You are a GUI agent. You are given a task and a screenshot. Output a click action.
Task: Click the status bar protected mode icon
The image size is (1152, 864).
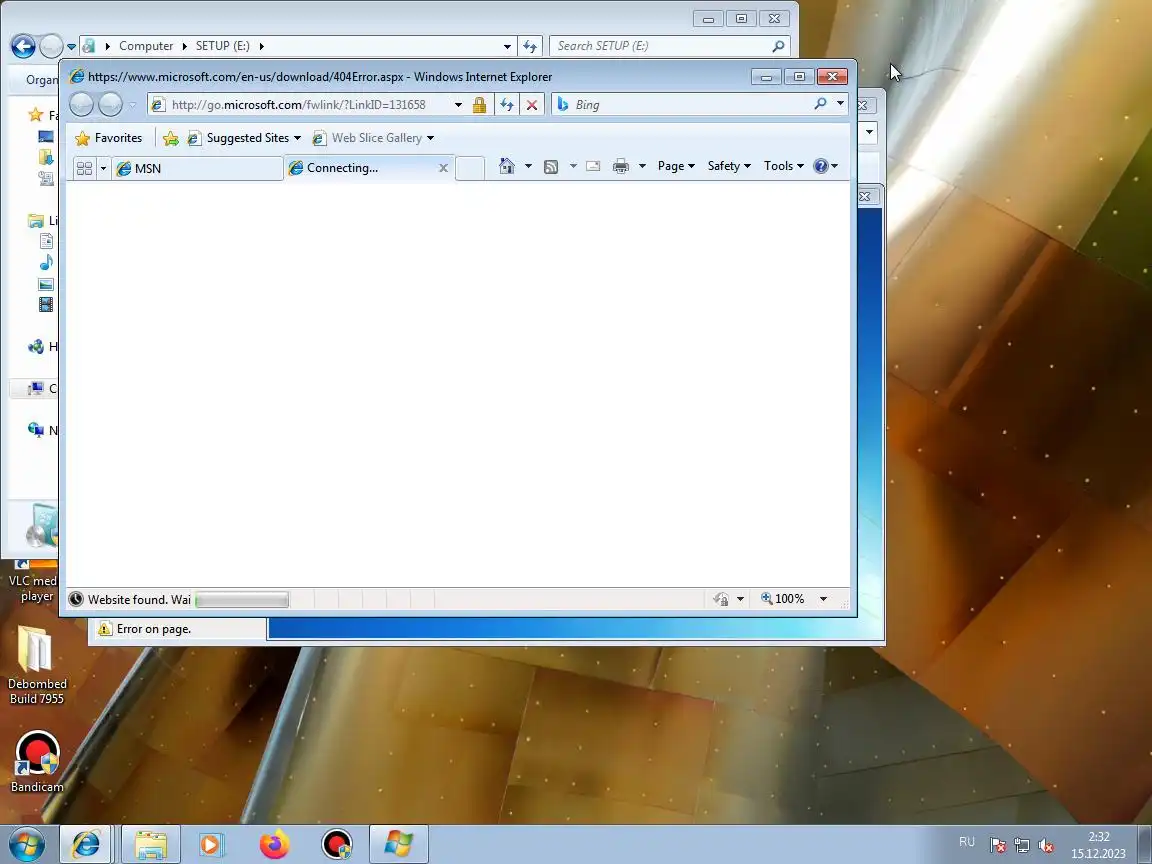tap(721, 600)
